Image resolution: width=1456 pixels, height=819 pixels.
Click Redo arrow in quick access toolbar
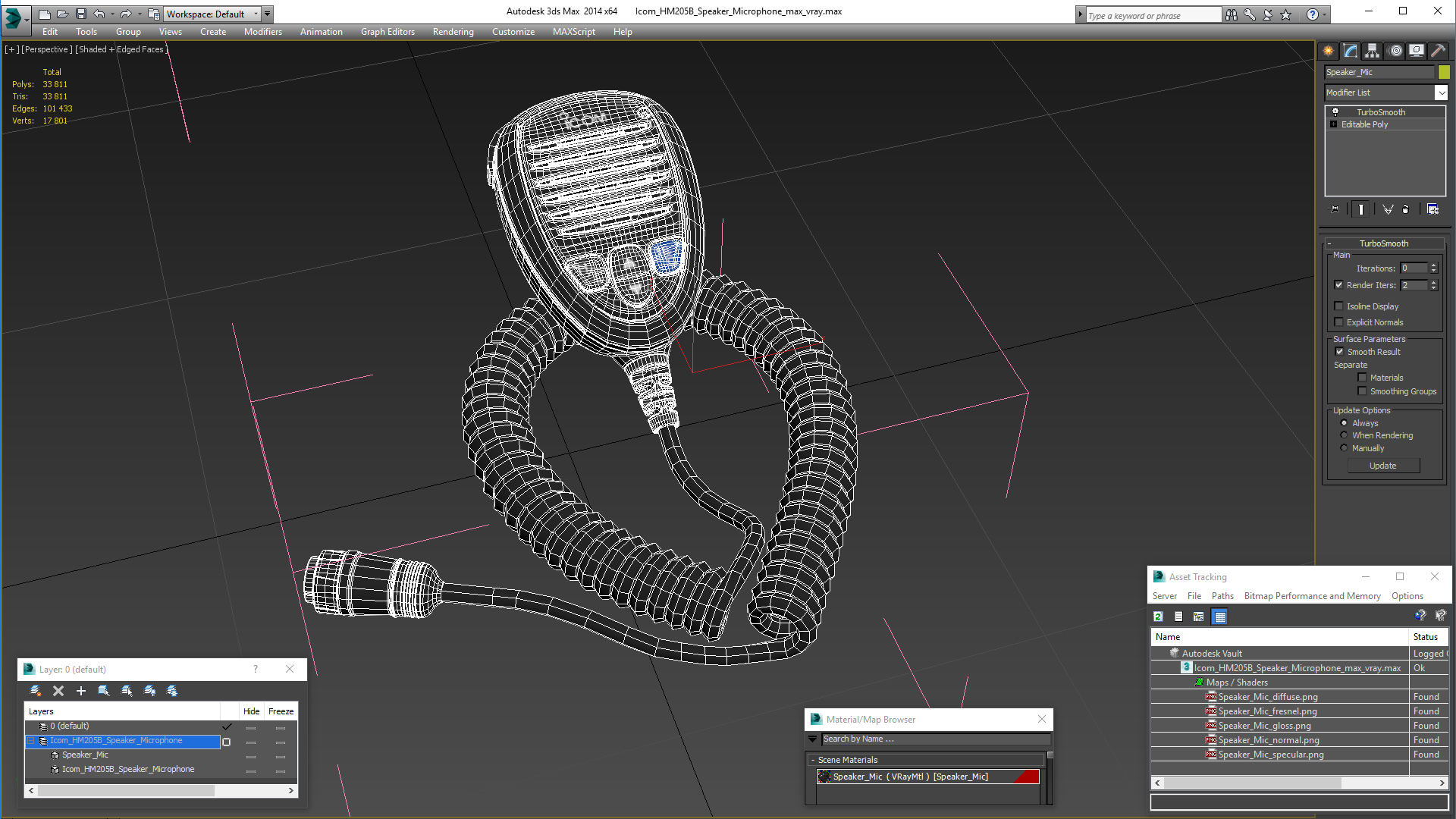pyautogui.click(x=126, y=14)
